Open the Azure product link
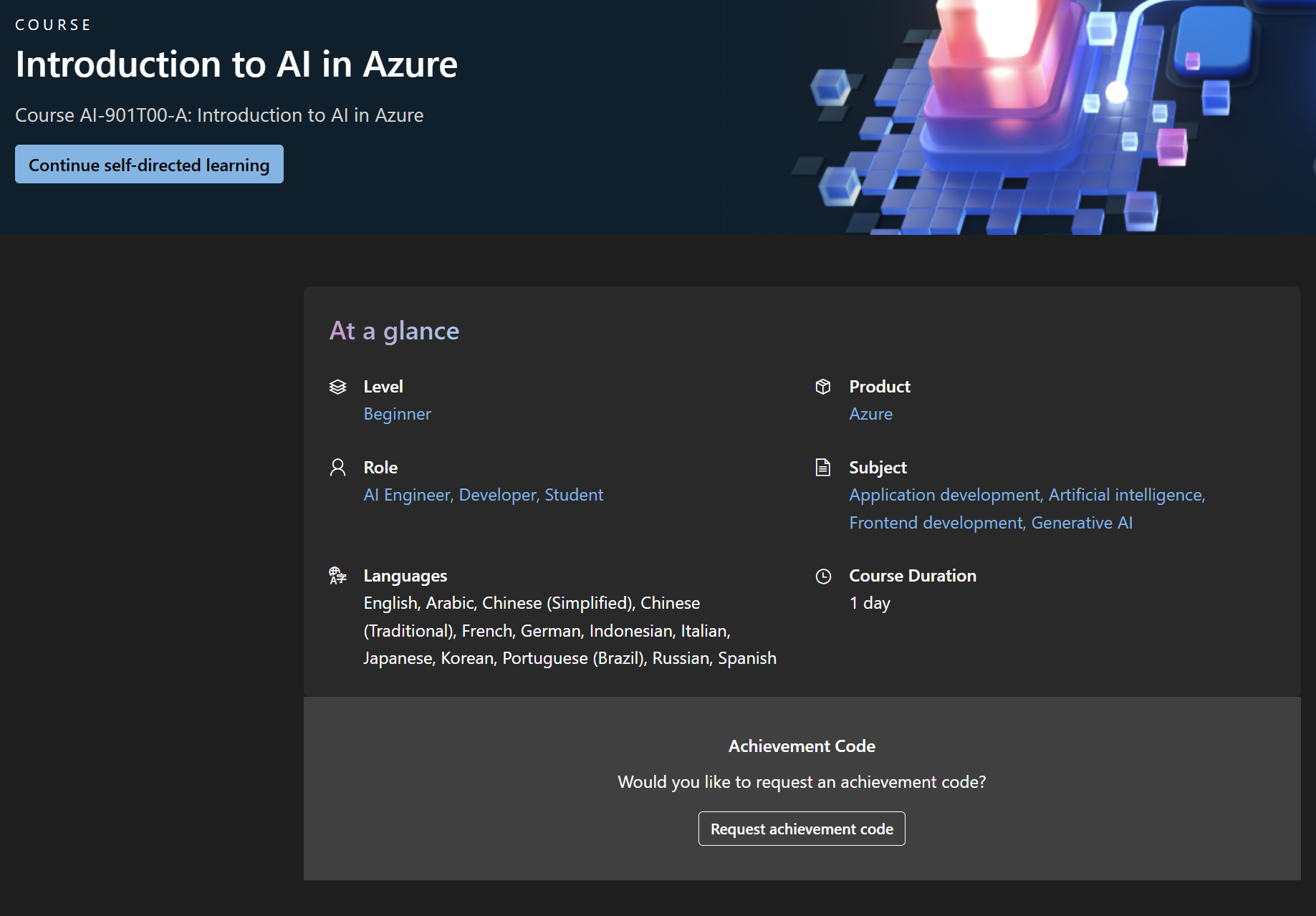1316x916 pixels. tap(870, 414)
